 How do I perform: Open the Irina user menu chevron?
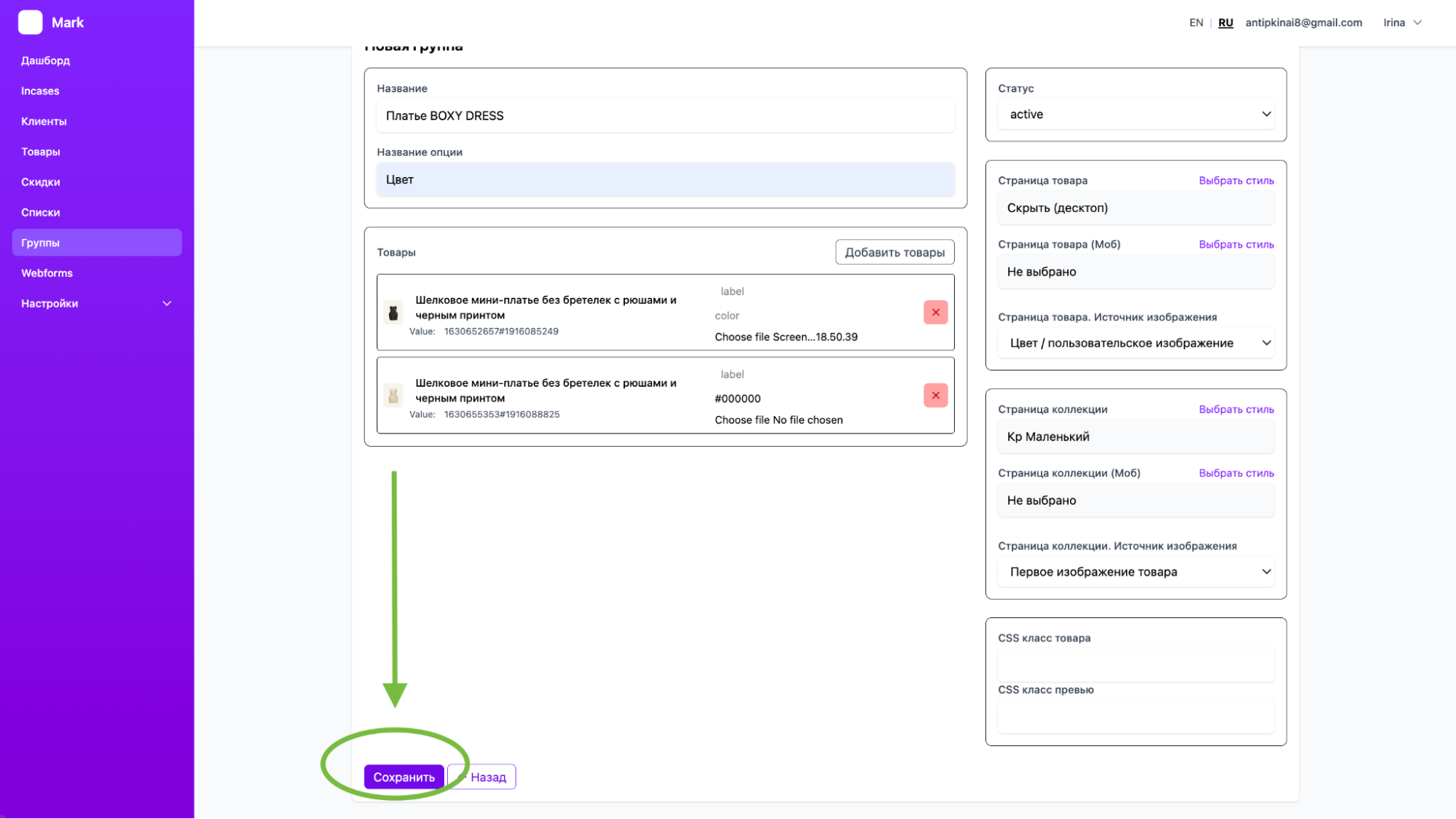(1417, 23)
